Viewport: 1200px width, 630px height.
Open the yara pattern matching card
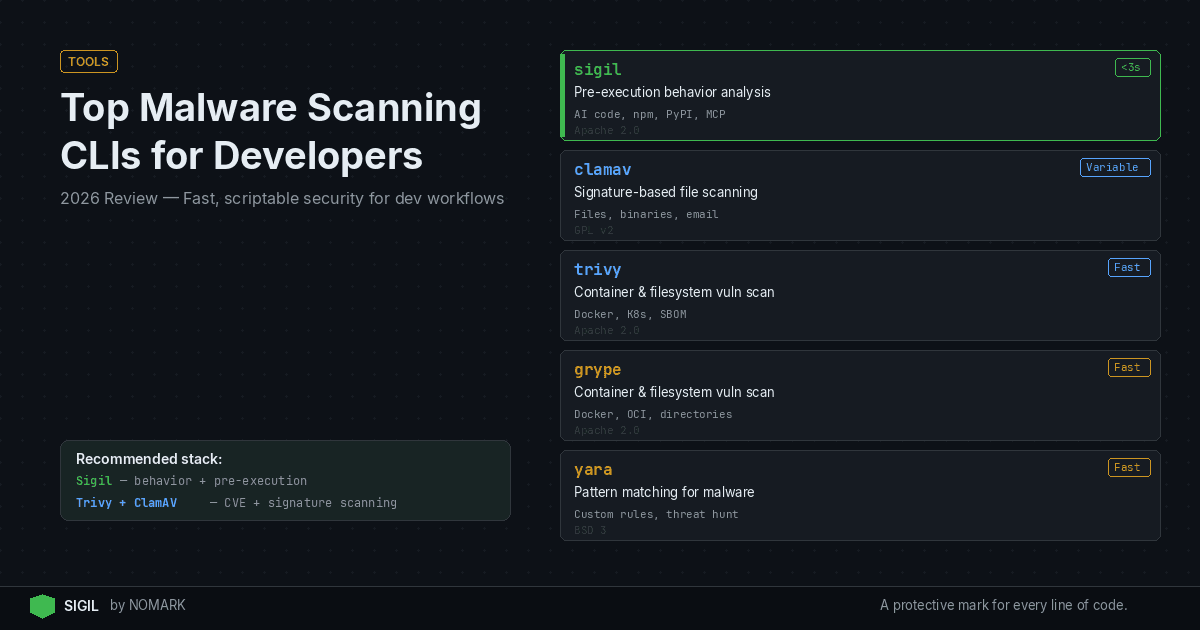593,469
